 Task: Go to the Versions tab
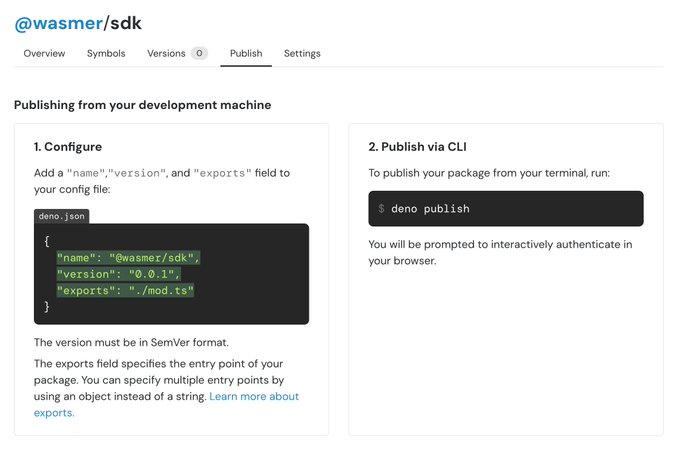tap(166, 53)
